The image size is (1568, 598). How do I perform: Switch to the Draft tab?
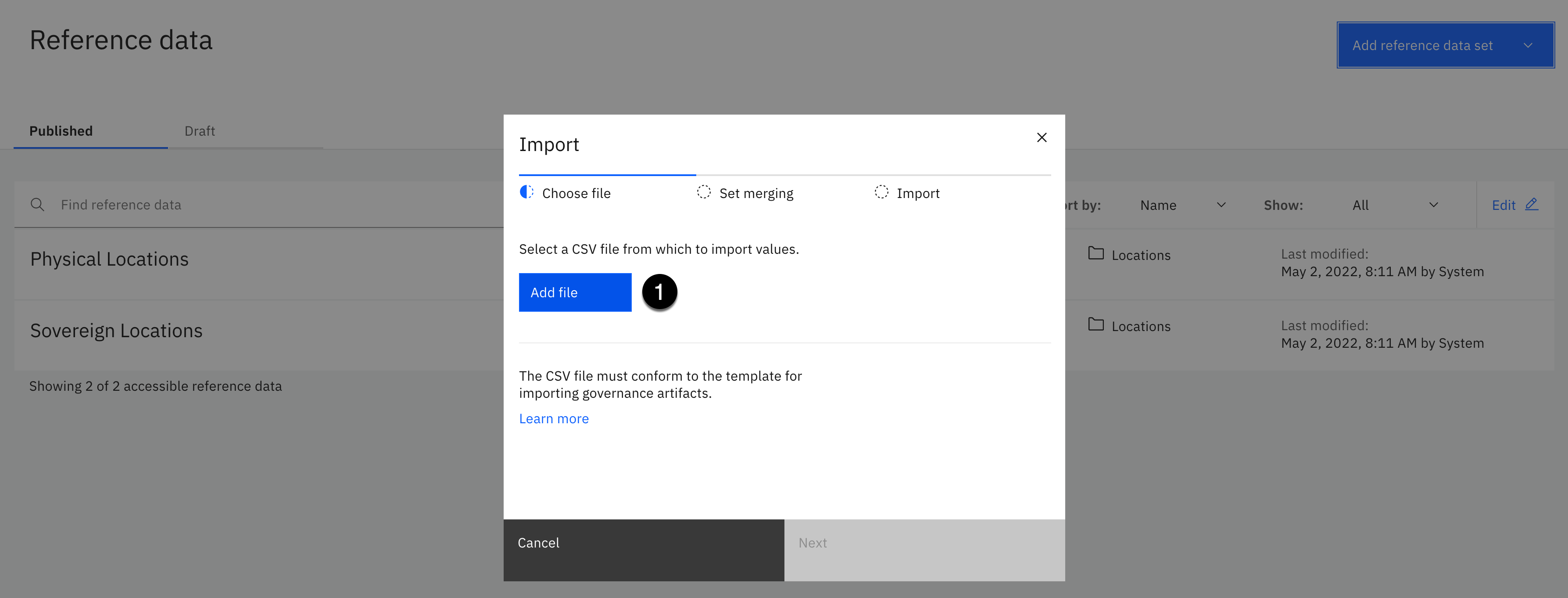[x=200, y=131]
